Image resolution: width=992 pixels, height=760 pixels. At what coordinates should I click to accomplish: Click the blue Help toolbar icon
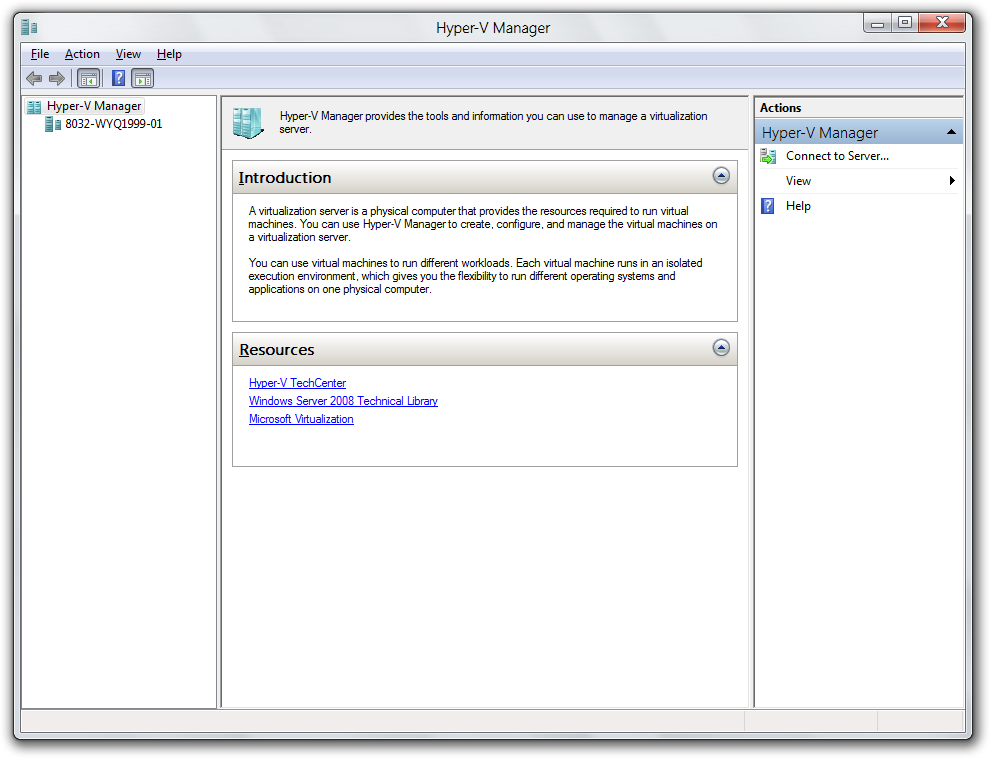coord(118,78)
